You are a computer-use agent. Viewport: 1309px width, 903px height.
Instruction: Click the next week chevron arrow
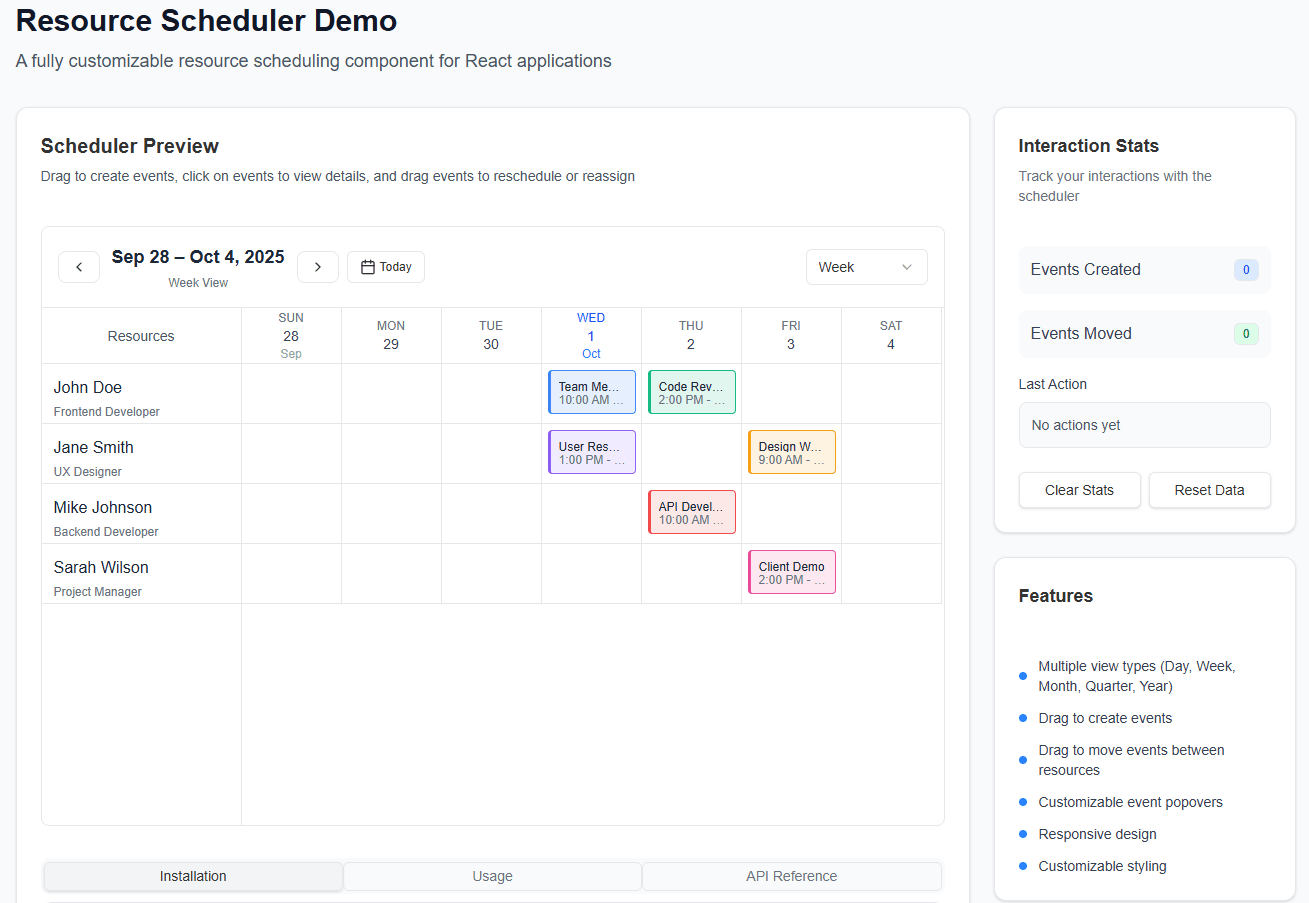pos(318,267)
